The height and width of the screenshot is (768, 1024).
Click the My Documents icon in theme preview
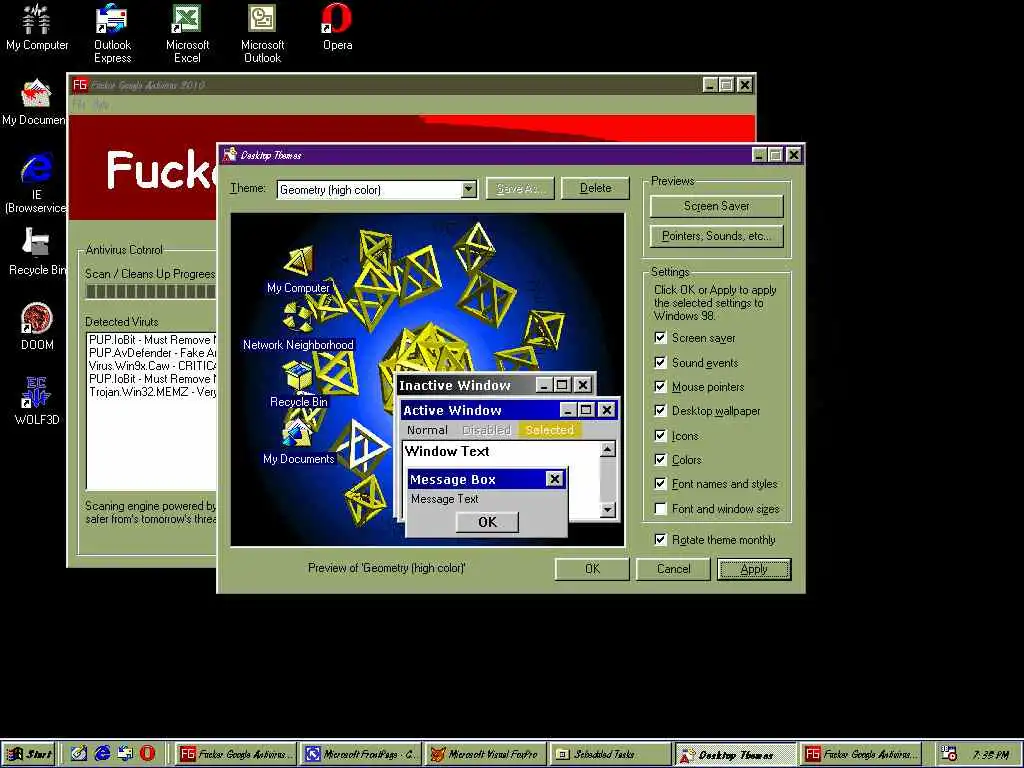pos(298,441)
